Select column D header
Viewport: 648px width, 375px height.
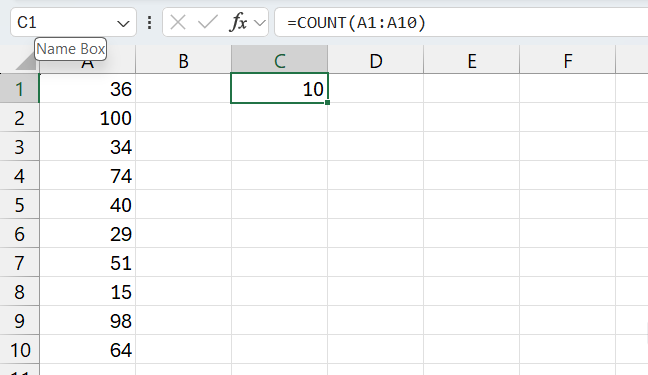click(x=376, y=61)
